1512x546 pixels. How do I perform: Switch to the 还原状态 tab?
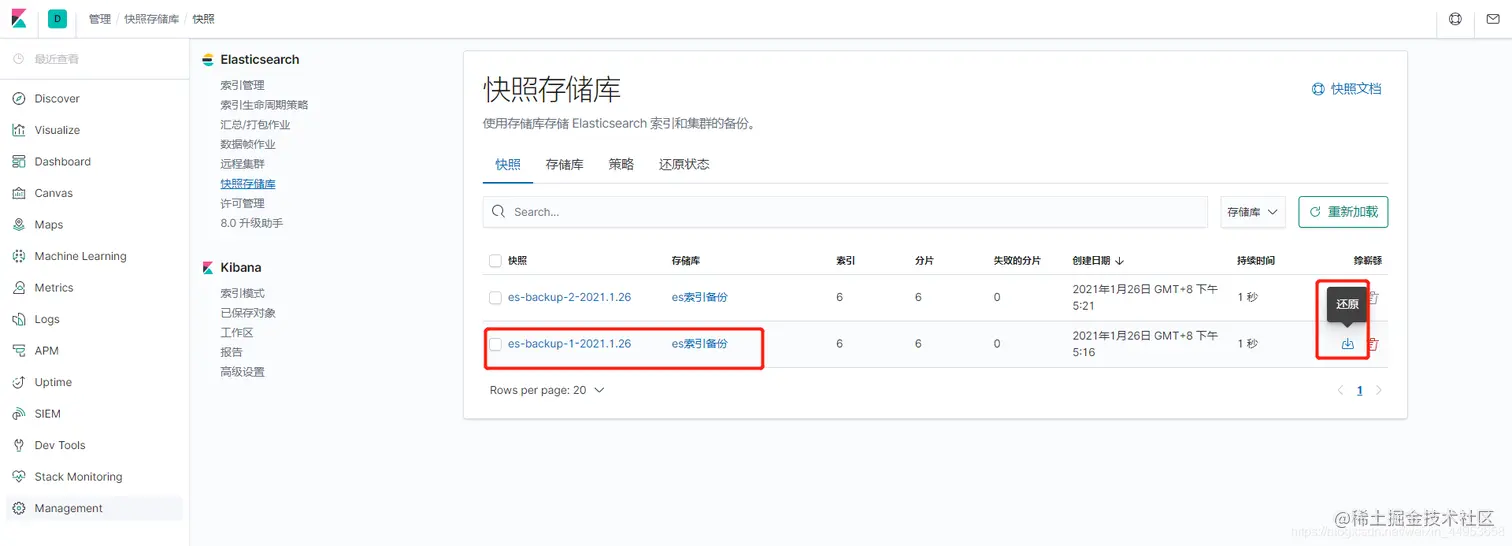coord(684,164)
